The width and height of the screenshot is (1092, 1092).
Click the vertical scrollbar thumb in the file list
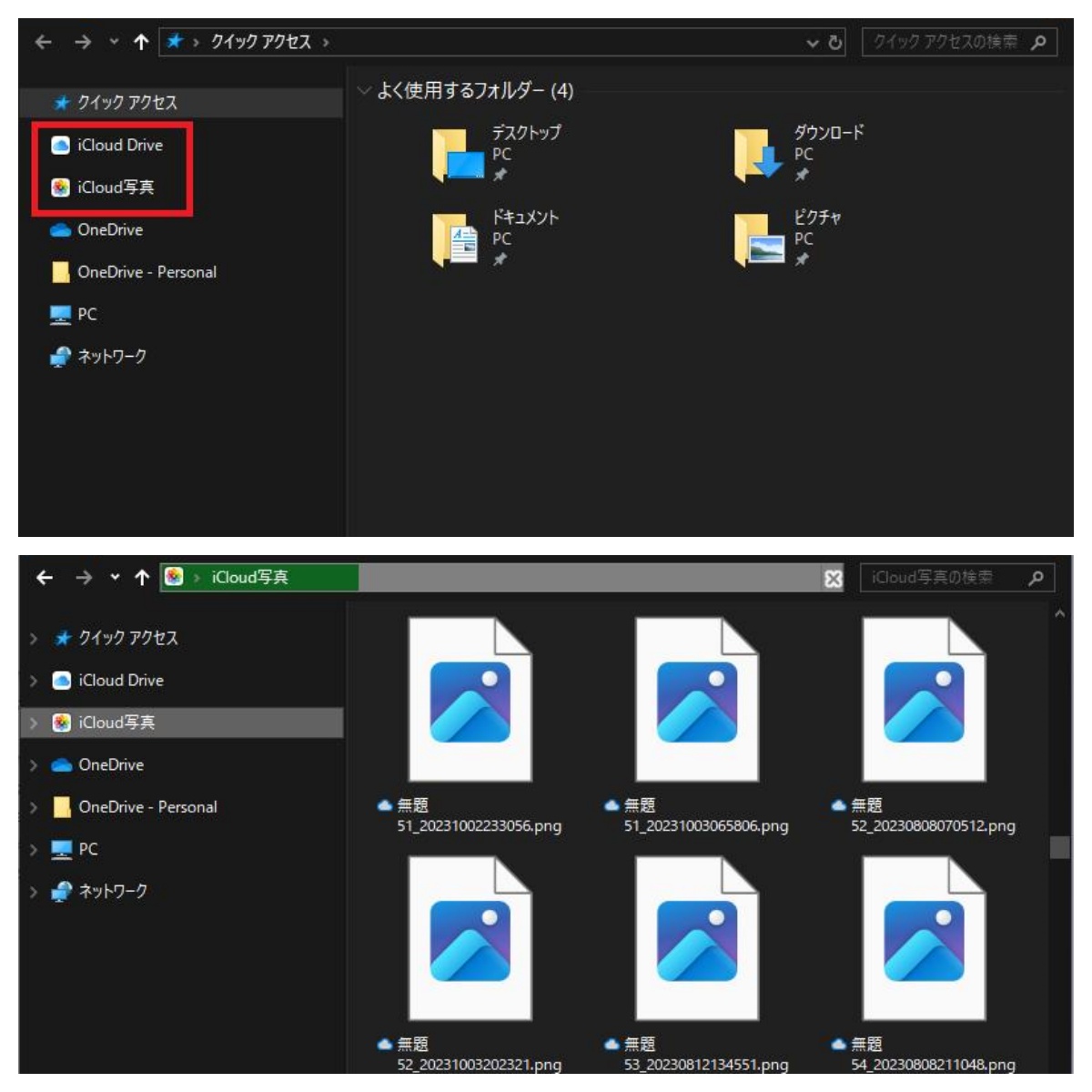point(1059,846)
